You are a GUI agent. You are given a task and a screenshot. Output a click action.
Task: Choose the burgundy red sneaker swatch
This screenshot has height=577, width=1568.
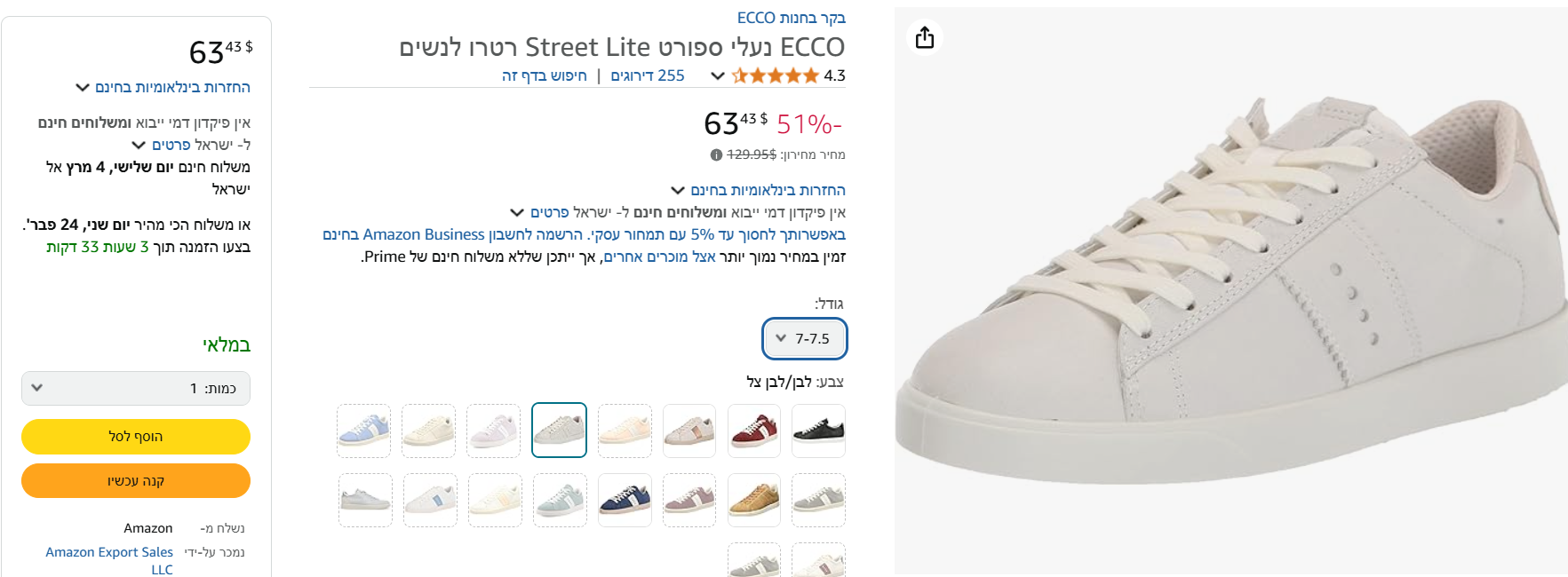tap(754, 431)
